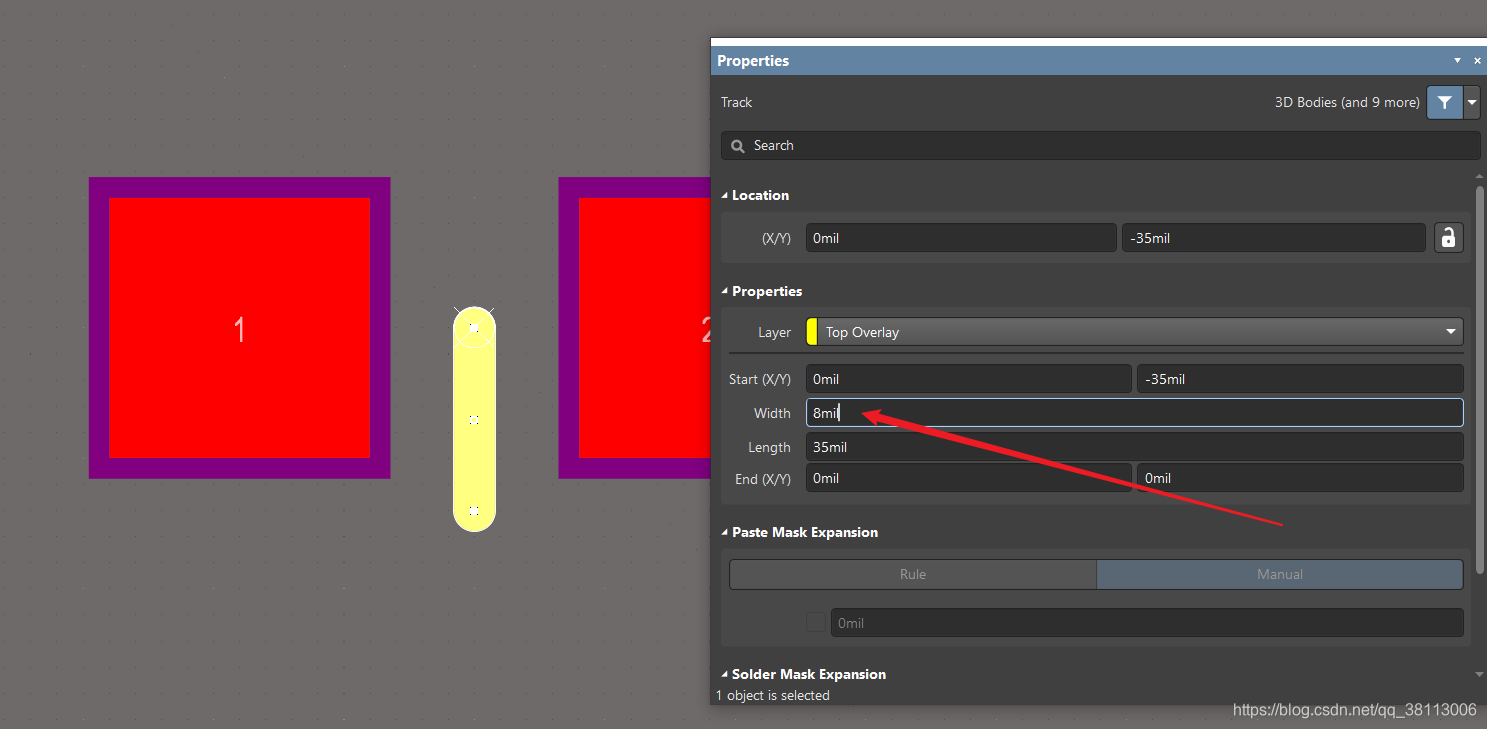Click the track's top end handle

coord(474,327)
